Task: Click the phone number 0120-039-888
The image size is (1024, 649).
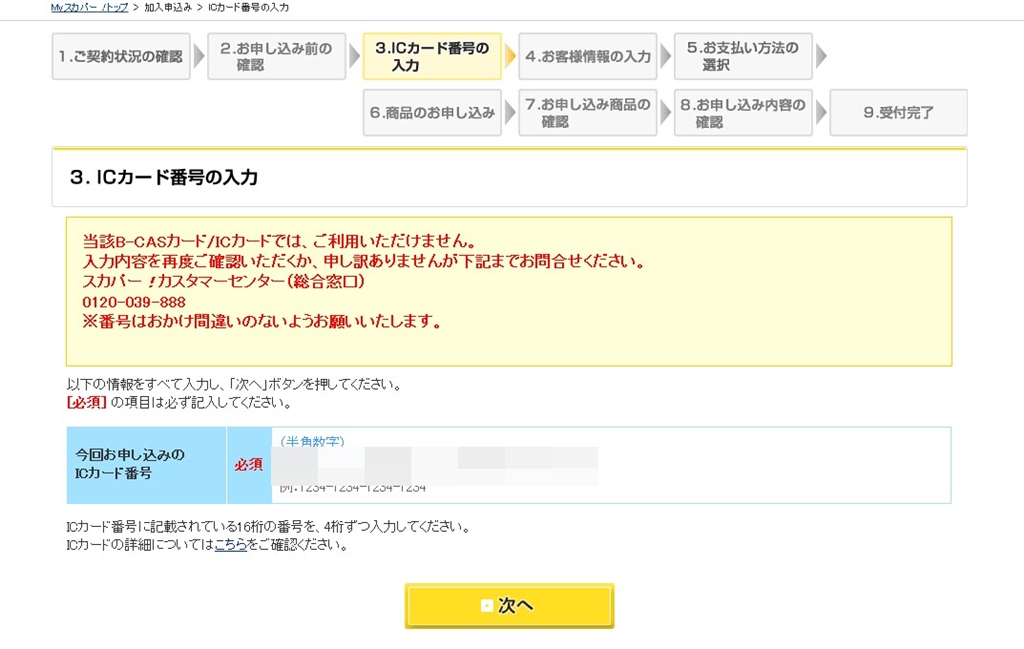Action: [x=134, y=302]
